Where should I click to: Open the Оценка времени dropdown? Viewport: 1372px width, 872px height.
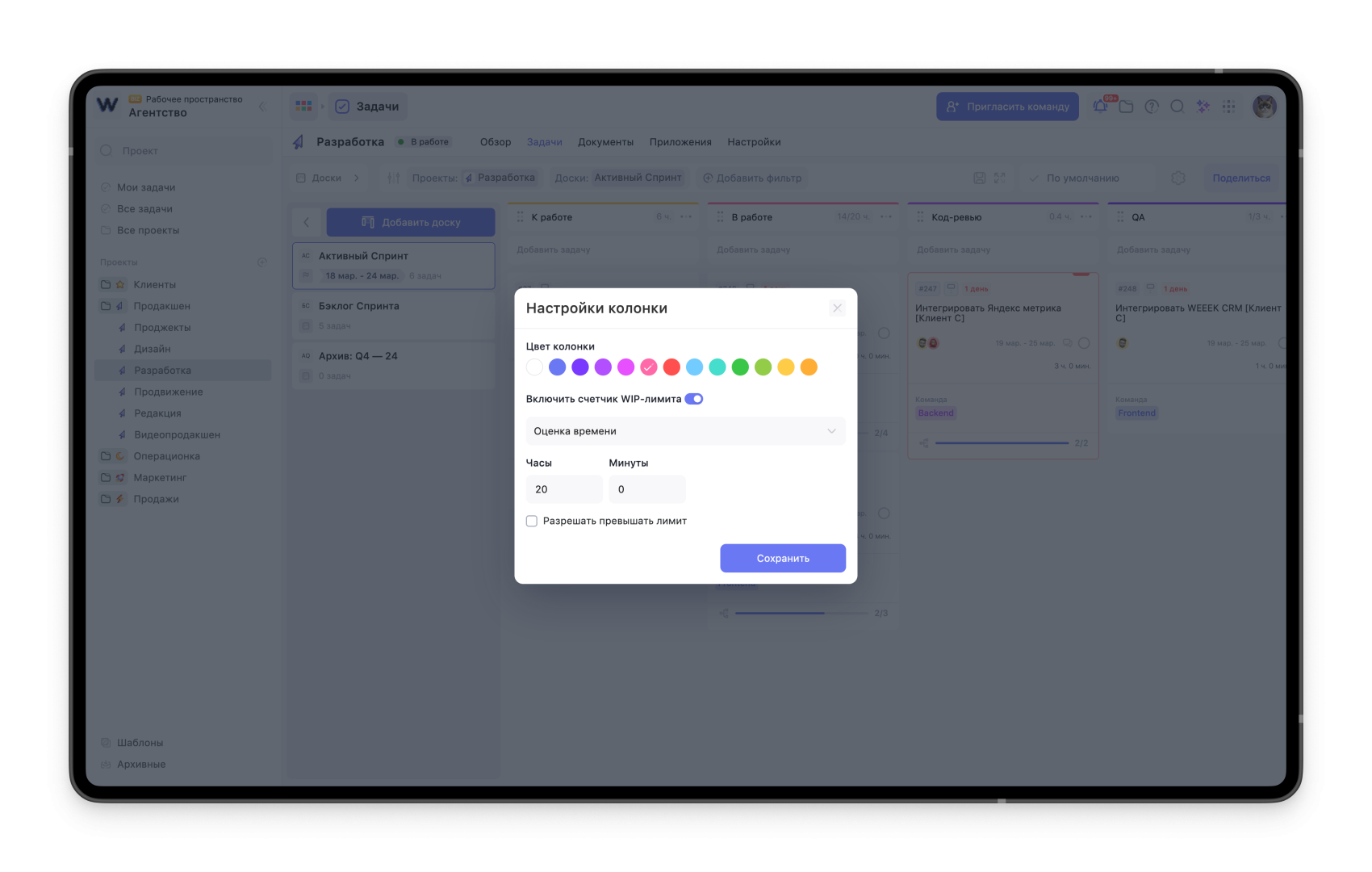coord(685,431)
